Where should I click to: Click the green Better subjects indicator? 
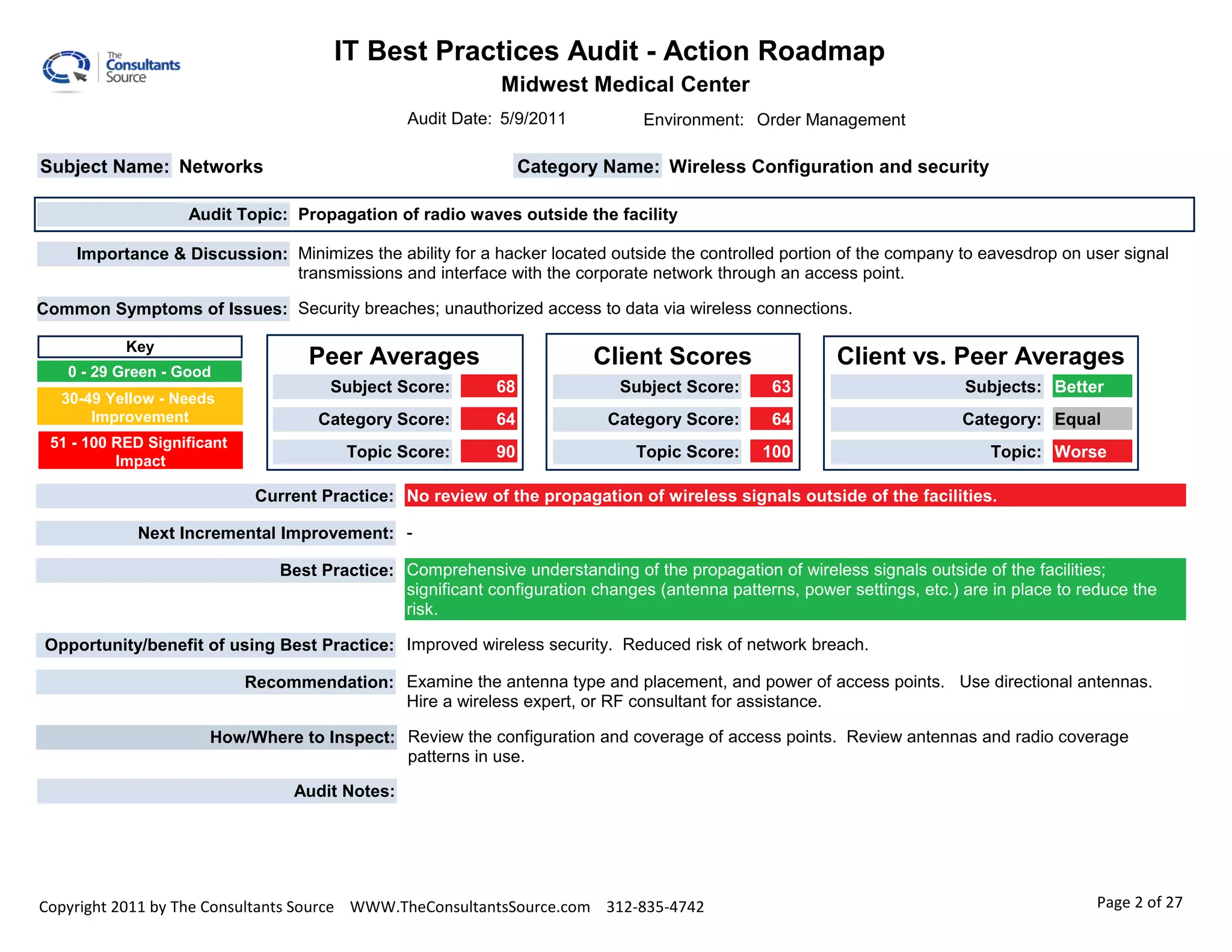(1091, 387)
